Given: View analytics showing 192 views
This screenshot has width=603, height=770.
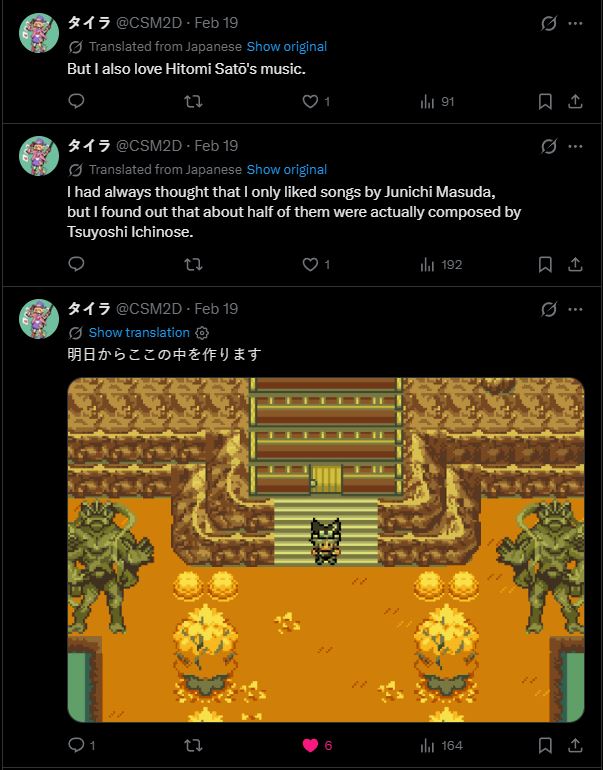Looking at the screenshot, I should point(441,265).
